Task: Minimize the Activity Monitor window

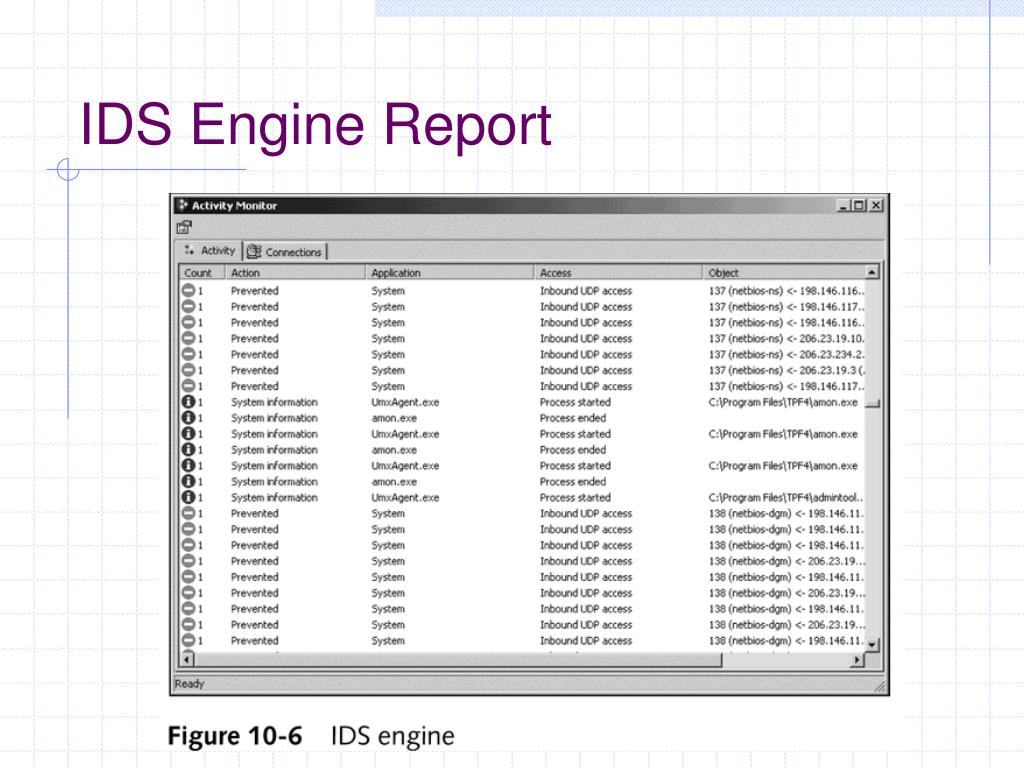Action: coord(844,205)
